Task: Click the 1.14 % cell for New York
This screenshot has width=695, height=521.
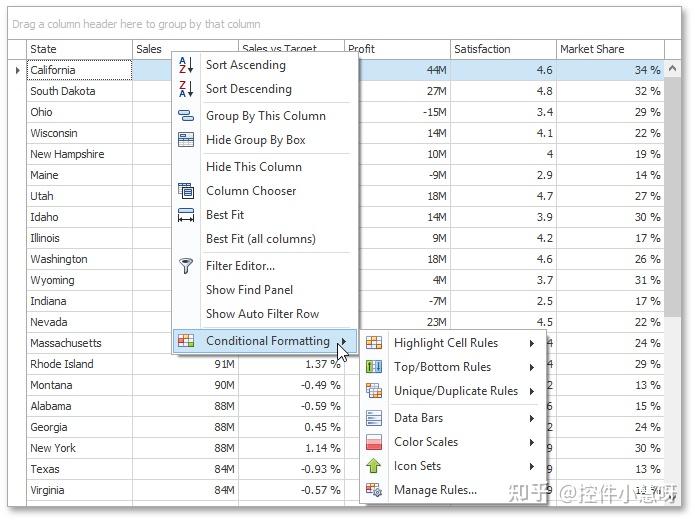Action: (291, 448)
